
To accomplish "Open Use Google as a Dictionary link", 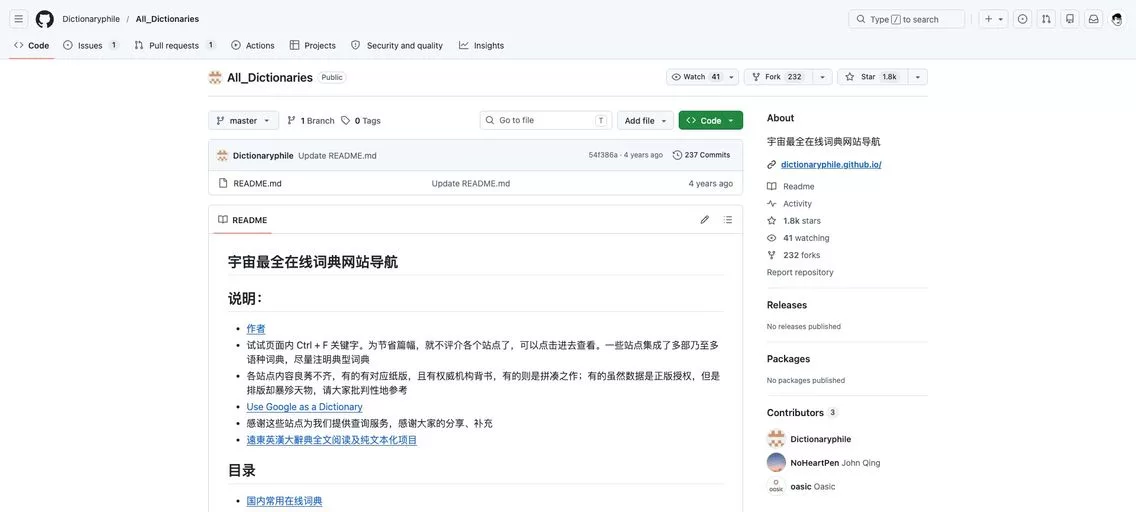I will pos(304,407).
